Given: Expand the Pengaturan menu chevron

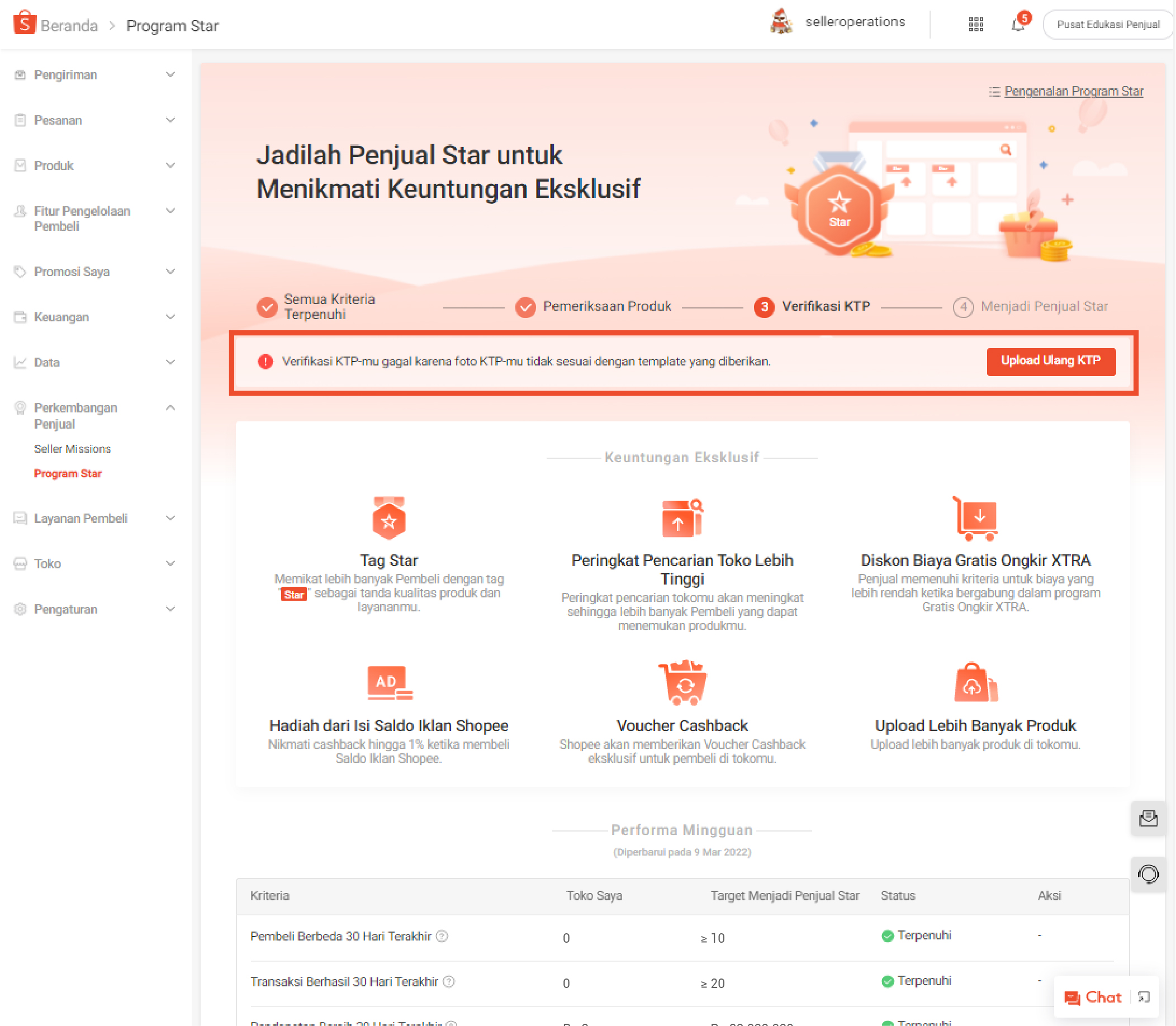Looking at the screenshot, I should 170,609.
